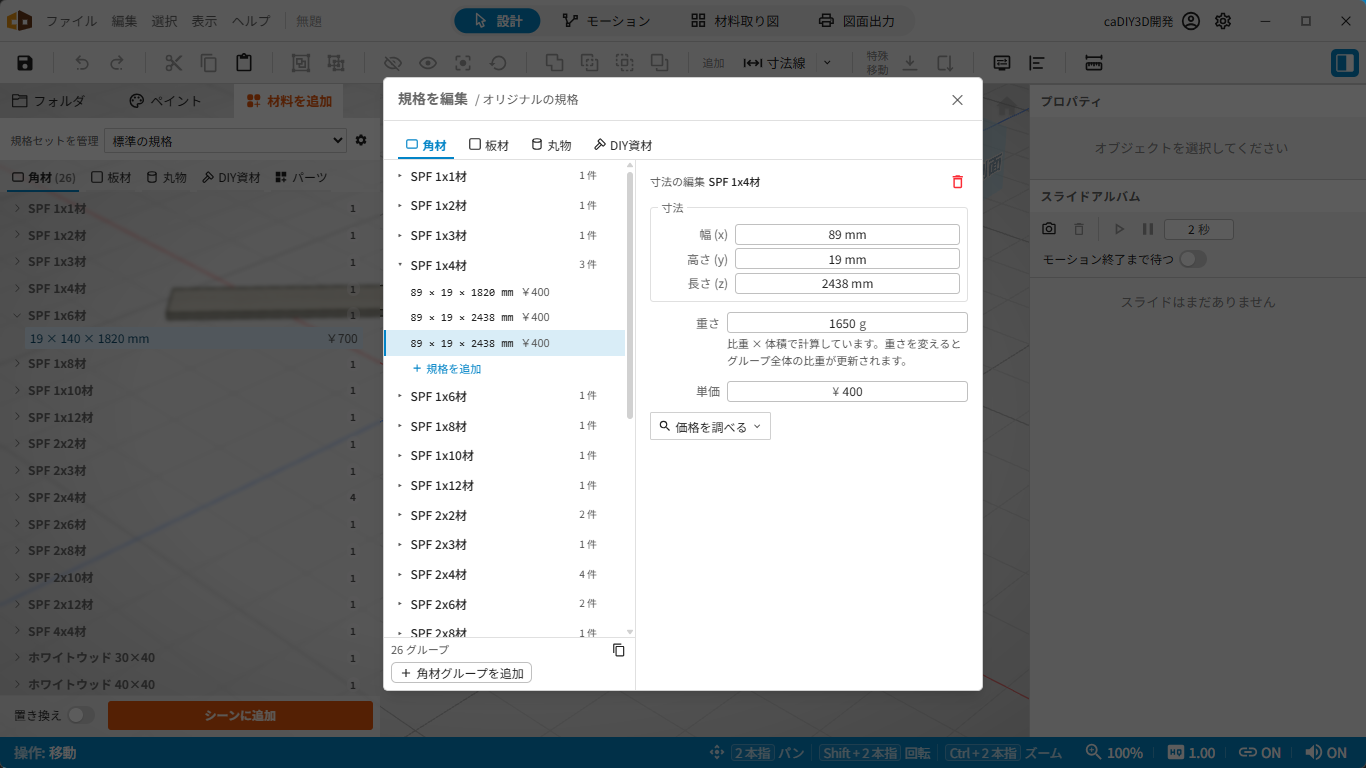The width and height of the screenshot is (1366, 768).
Task: Click the clipboard paste icon
Action: click(244, 63)
